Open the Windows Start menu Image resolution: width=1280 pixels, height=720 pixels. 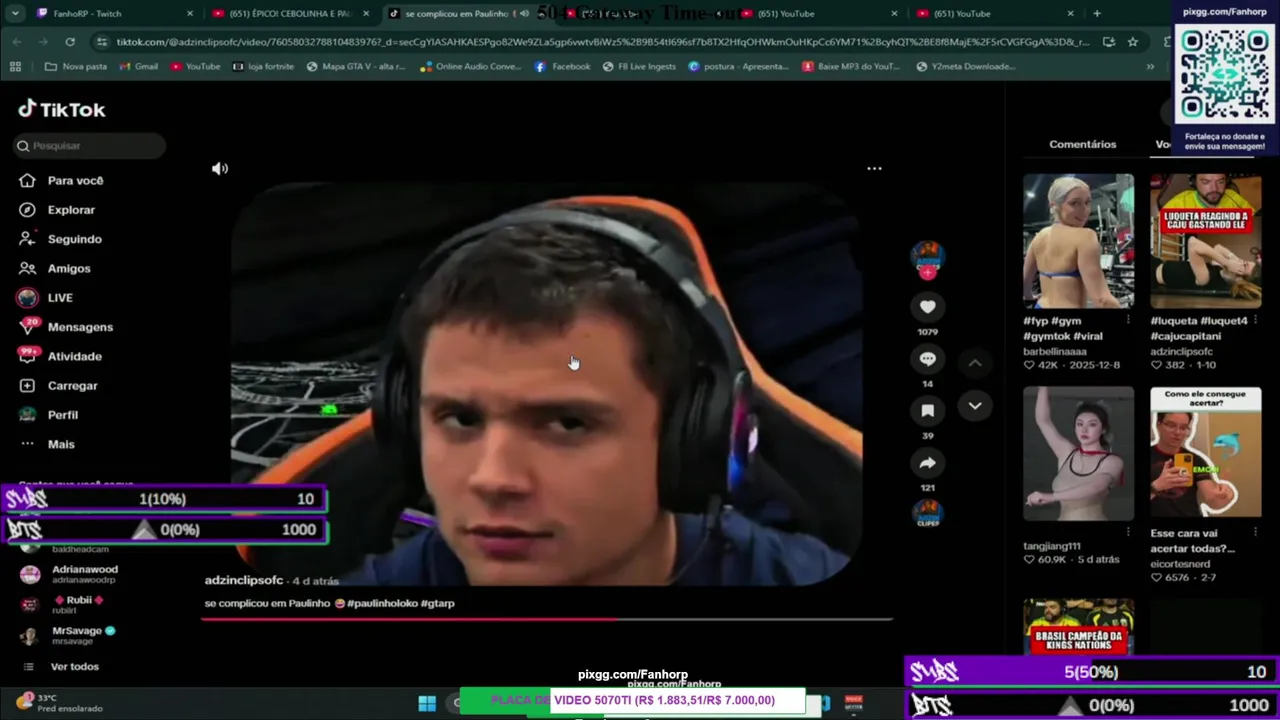point(427,703)
